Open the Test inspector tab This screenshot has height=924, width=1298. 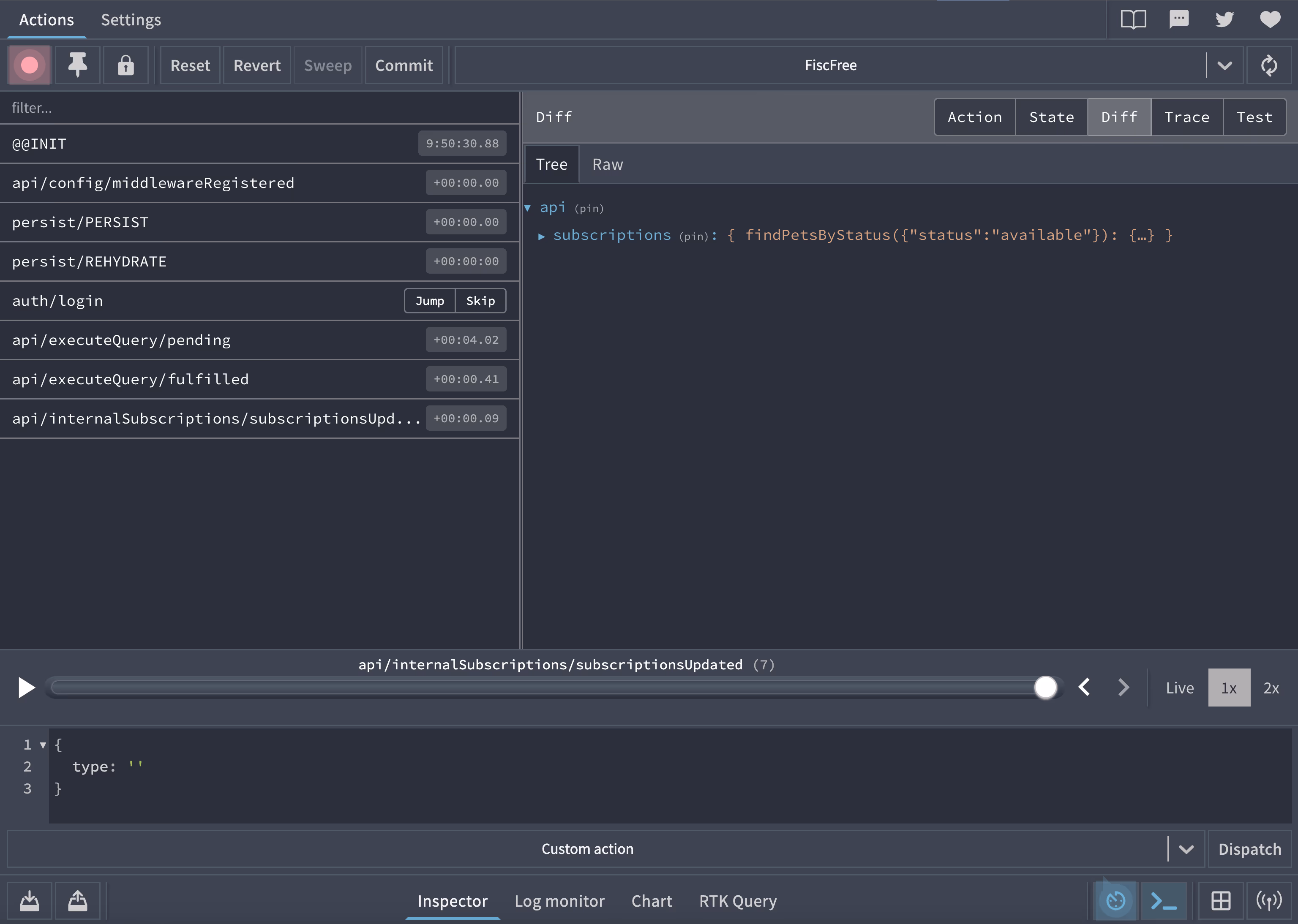coord(1255,117)
